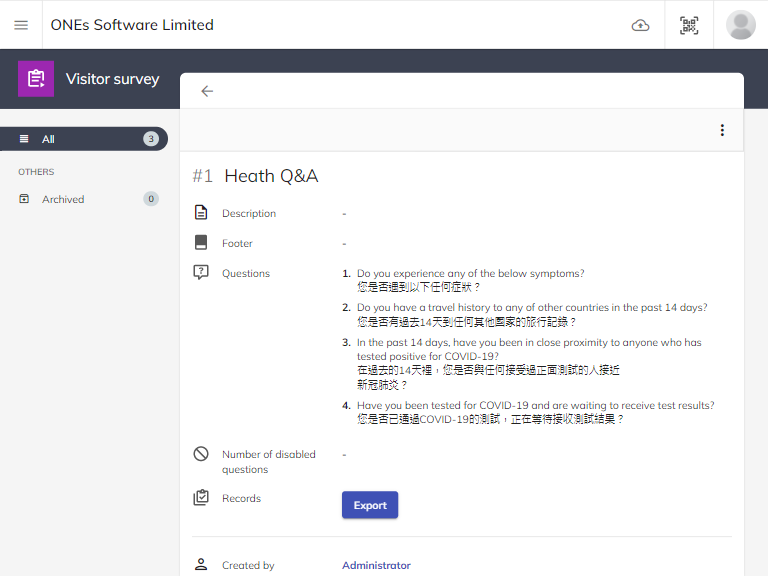
Task: Open the three-dot more options menu
Action: pos(722,130)
